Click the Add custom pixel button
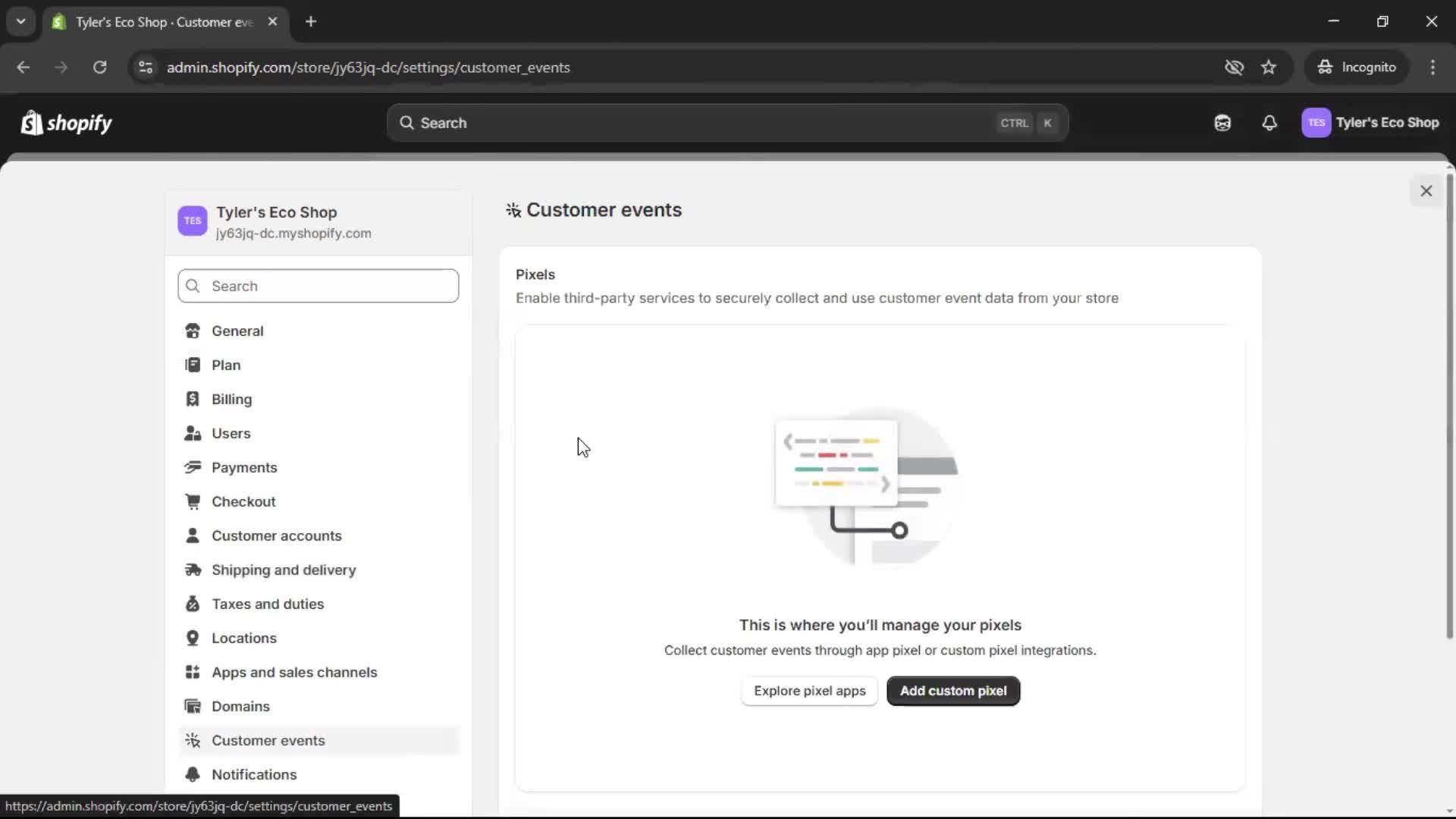 point(952,691)
